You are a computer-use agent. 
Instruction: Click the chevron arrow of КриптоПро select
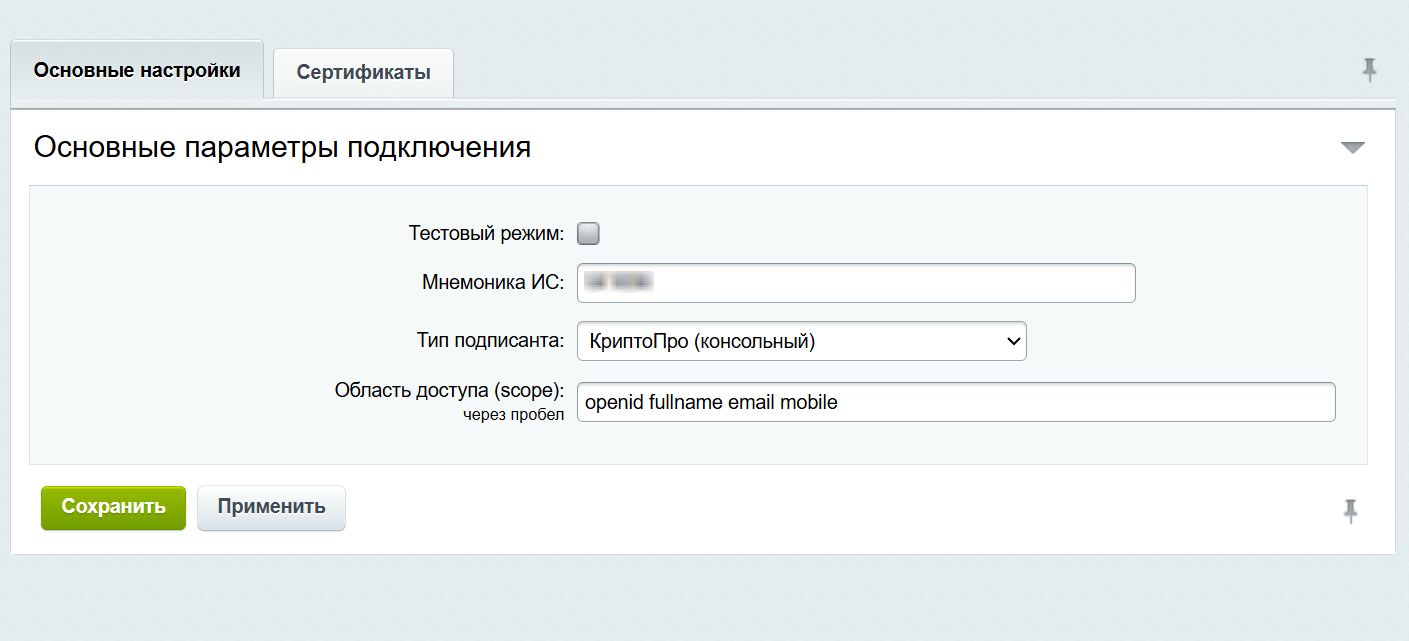tap(1013, 342)
